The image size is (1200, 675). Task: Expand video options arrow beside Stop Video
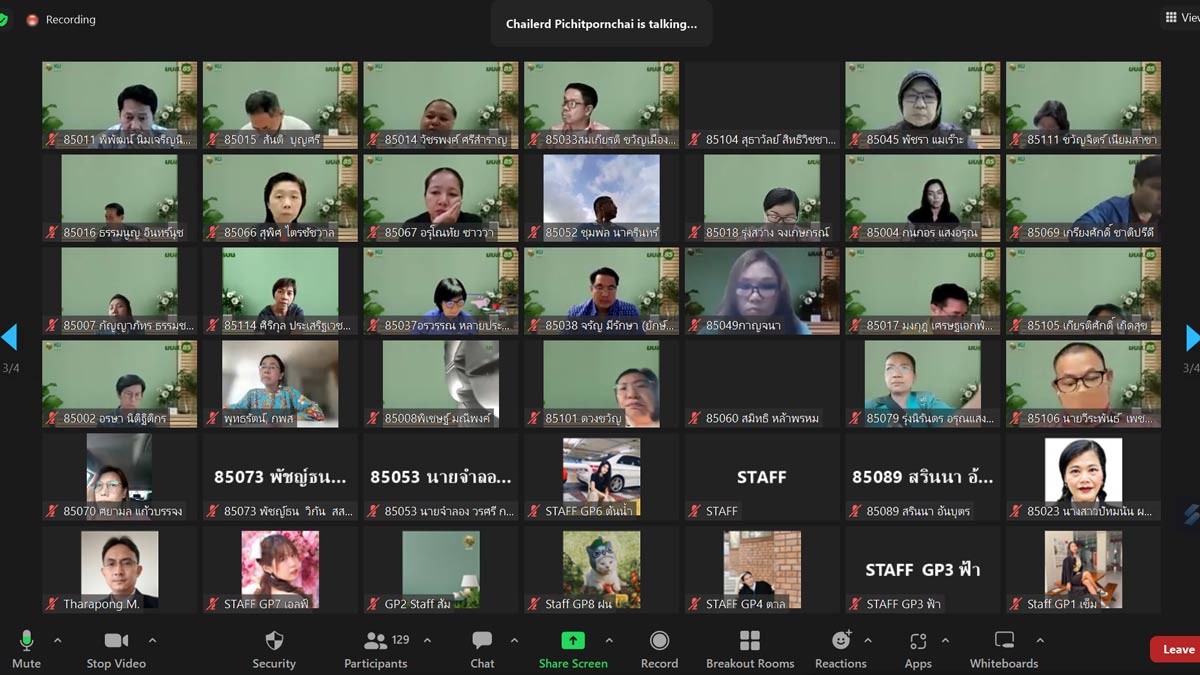pos(152,640)
